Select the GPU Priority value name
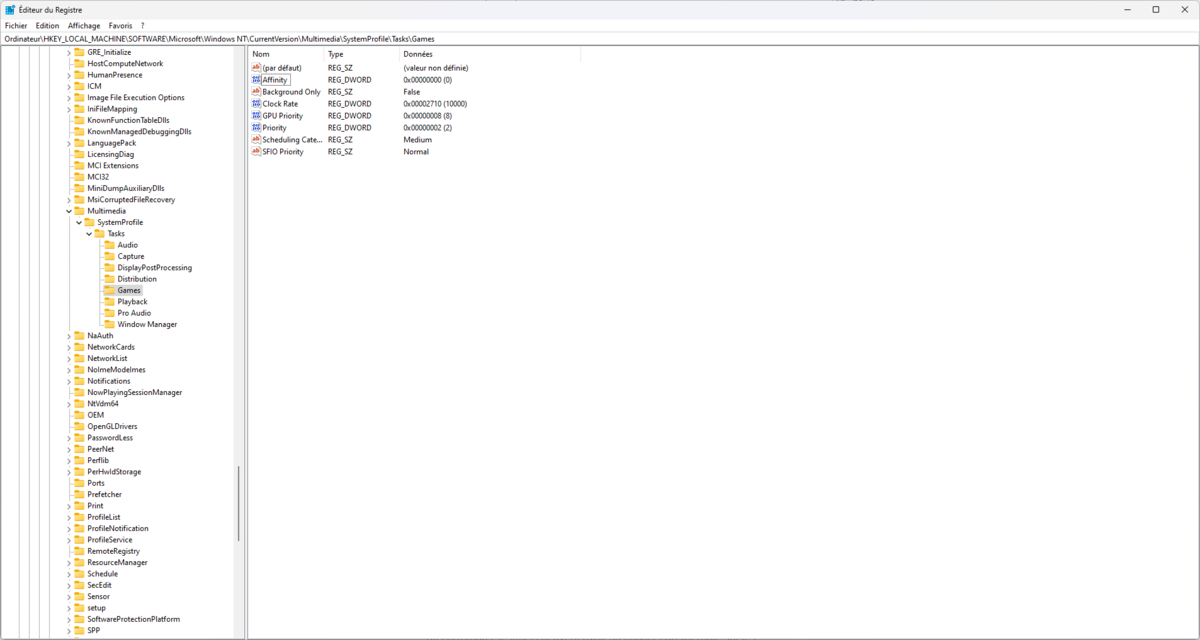1200x640 pixels. click(x=283, y=116)
